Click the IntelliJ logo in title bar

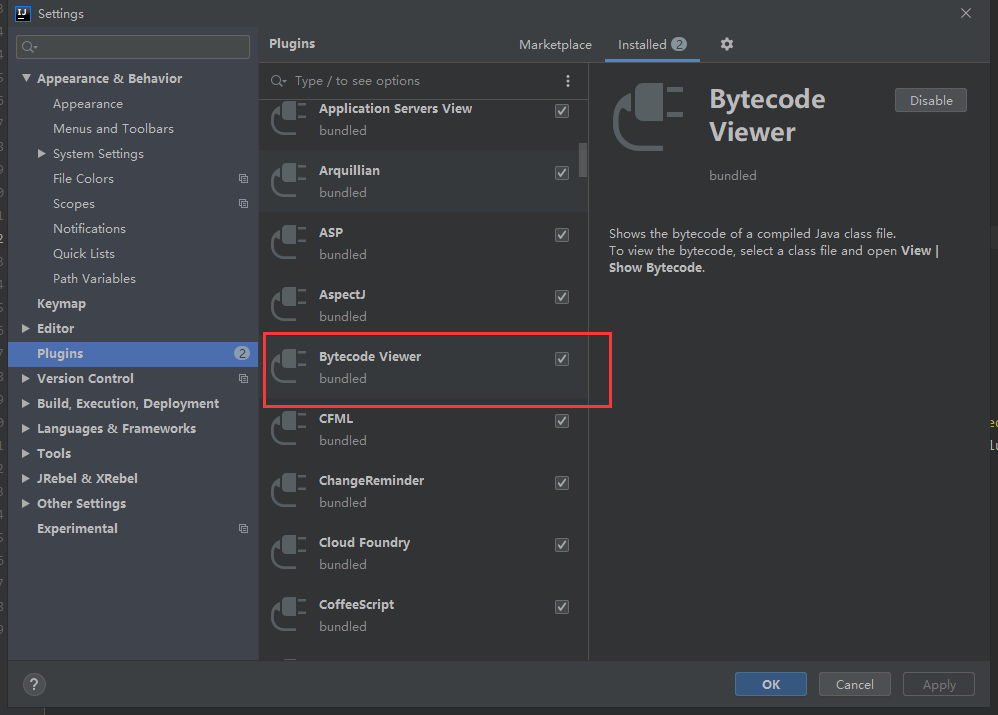[23, 13]
